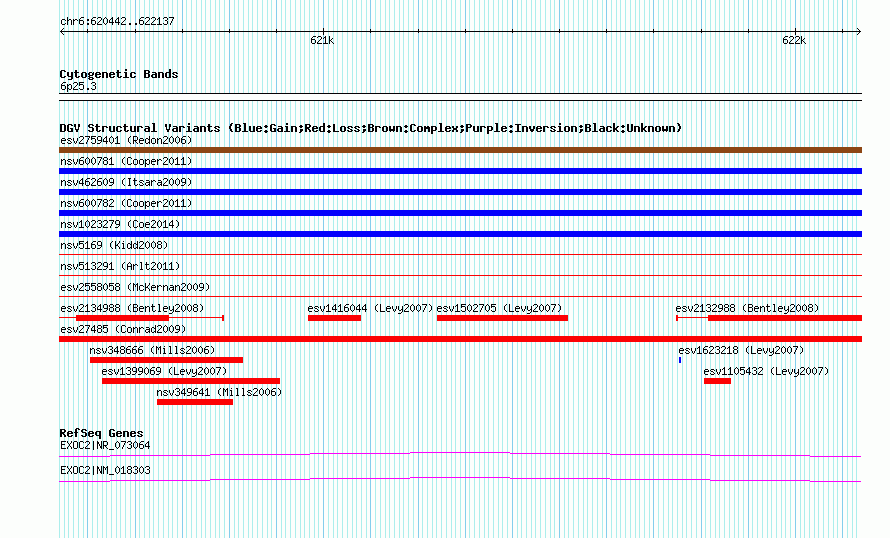Click the right arrow of the ruler
Screen dimensions: 890x538
click(x=858, y=31)
